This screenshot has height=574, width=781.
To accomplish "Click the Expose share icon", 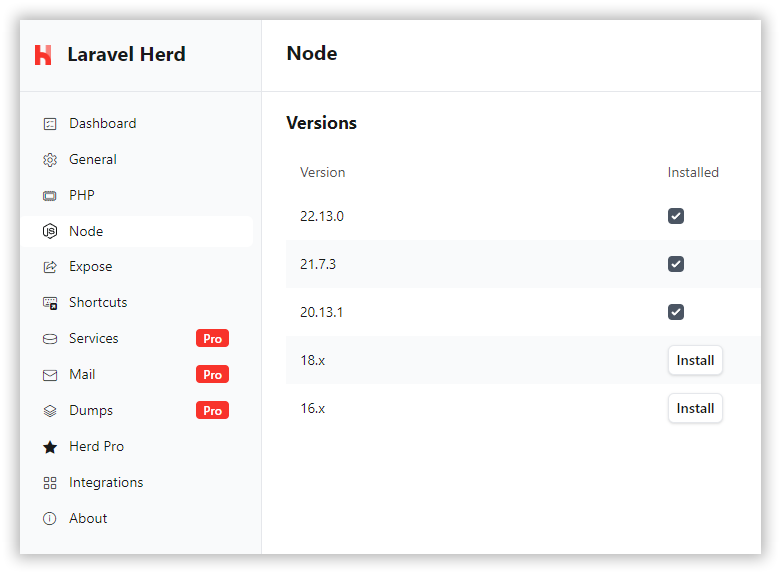I will tap(50, 267).
